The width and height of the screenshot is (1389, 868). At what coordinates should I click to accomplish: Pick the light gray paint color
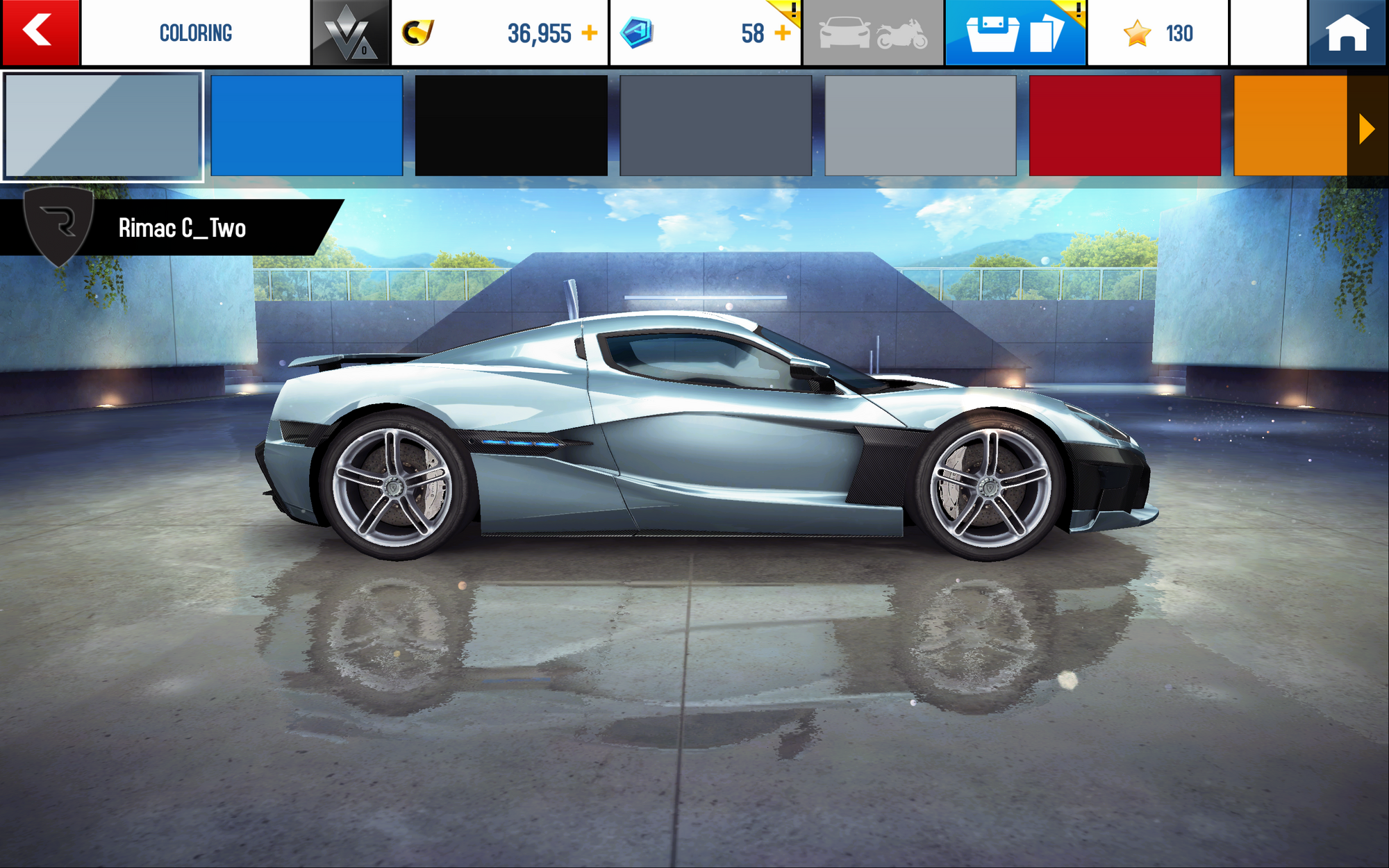[x=920, y=126]
